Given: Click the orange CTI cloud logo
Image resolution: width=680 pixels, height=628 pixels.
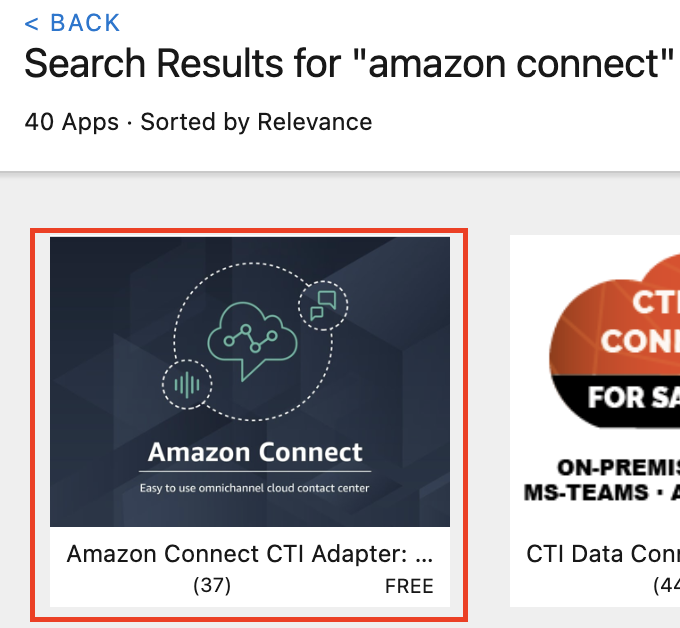Looking at the screenshot, I should pyautogui.click(x=615, y=338).
